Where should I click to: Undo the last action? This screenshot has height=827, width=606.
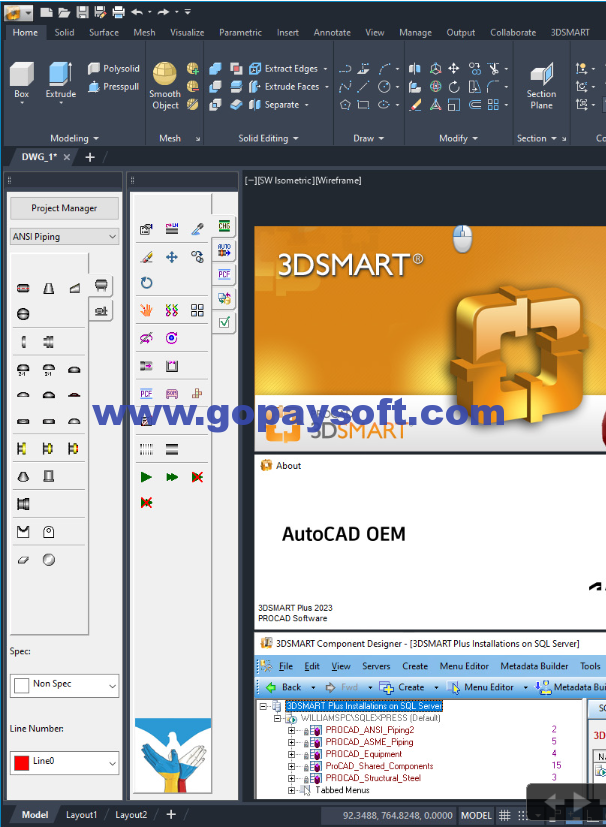[137, 12]
